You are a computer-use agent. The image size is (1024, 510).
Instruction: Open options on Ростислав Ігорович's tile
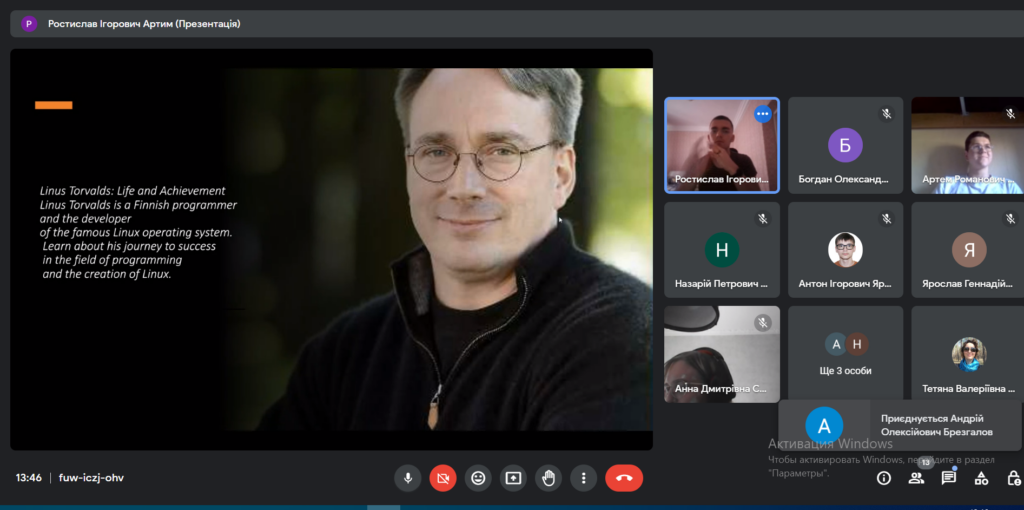click(763, 114)
